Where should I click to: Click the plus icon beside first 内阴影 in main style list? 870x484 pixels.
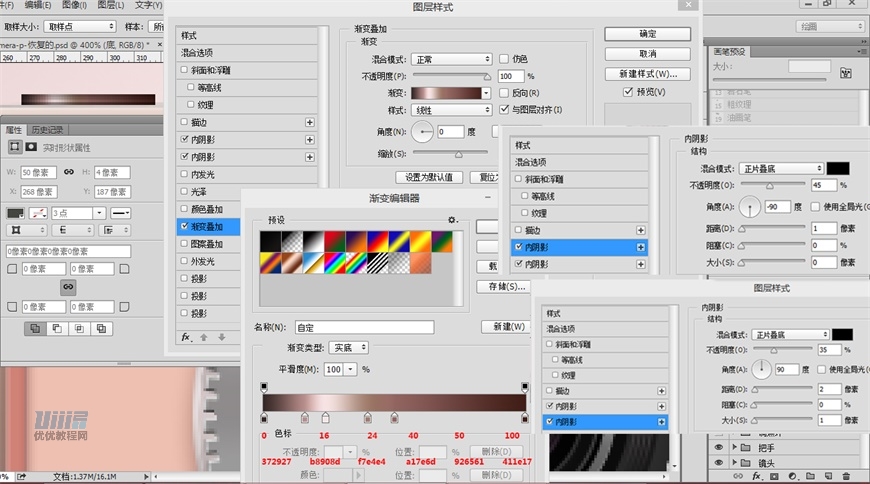click(x=310, y=140)
